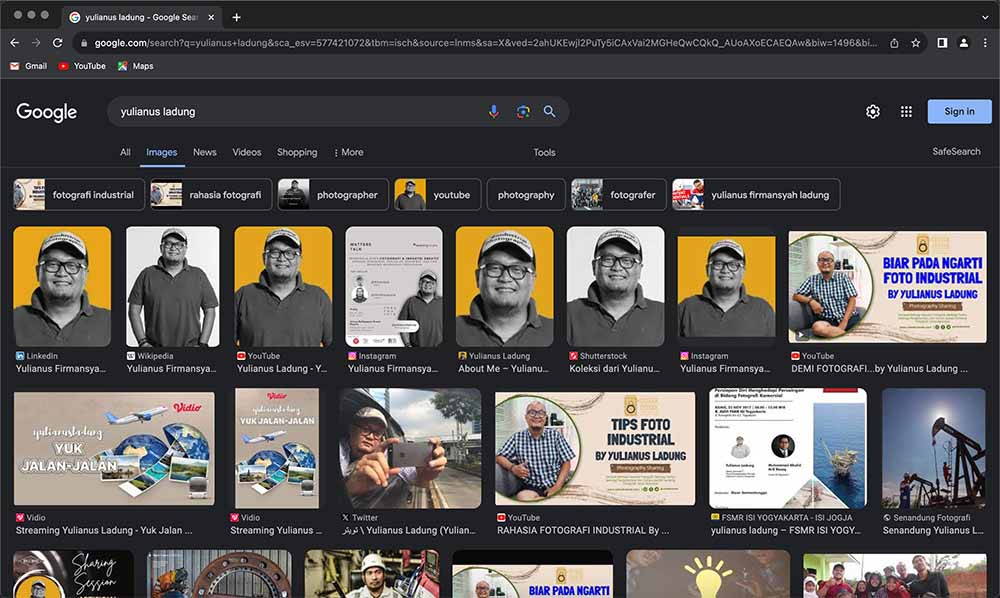1000x598 pixels.
Task: Bookmark this page with star icon
Action: click(x=915, y=43)
